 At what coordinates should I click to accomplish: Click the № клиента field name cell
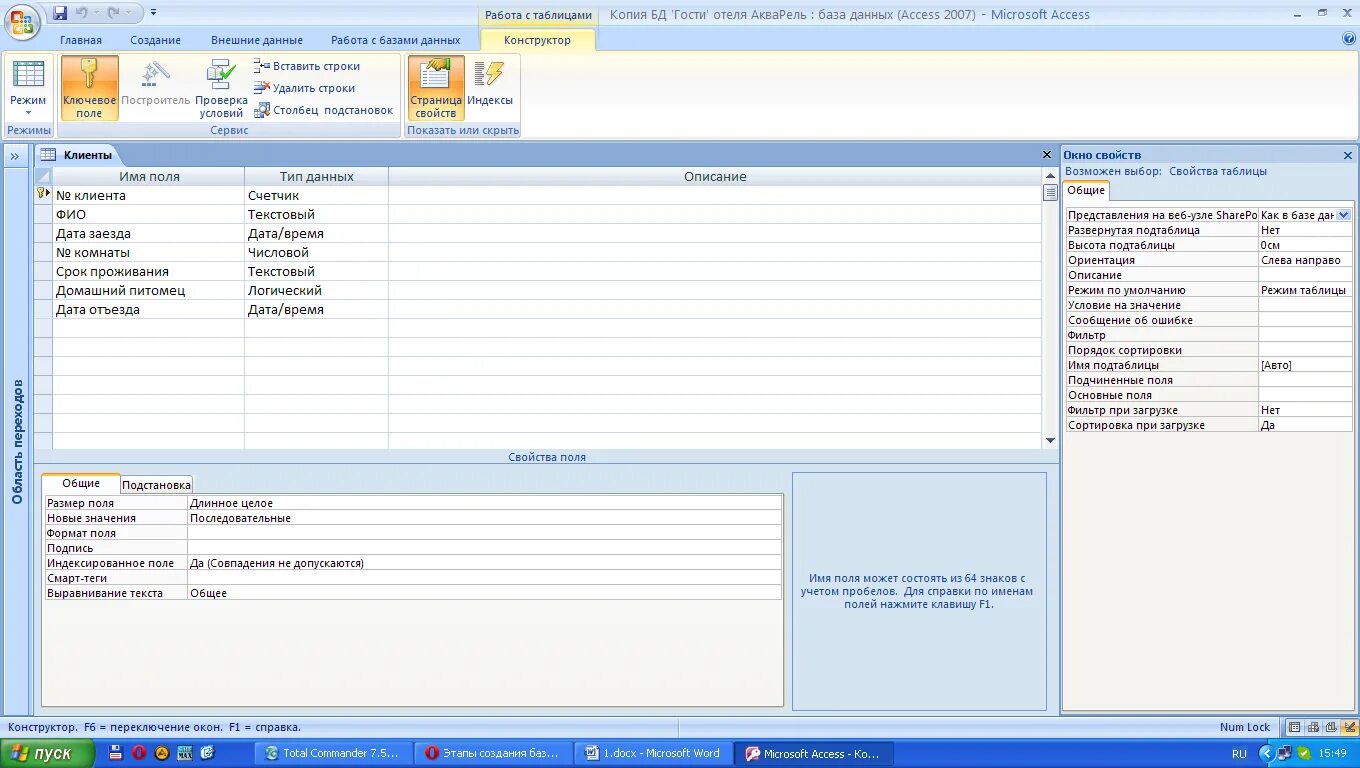click(x=148, y=195)
